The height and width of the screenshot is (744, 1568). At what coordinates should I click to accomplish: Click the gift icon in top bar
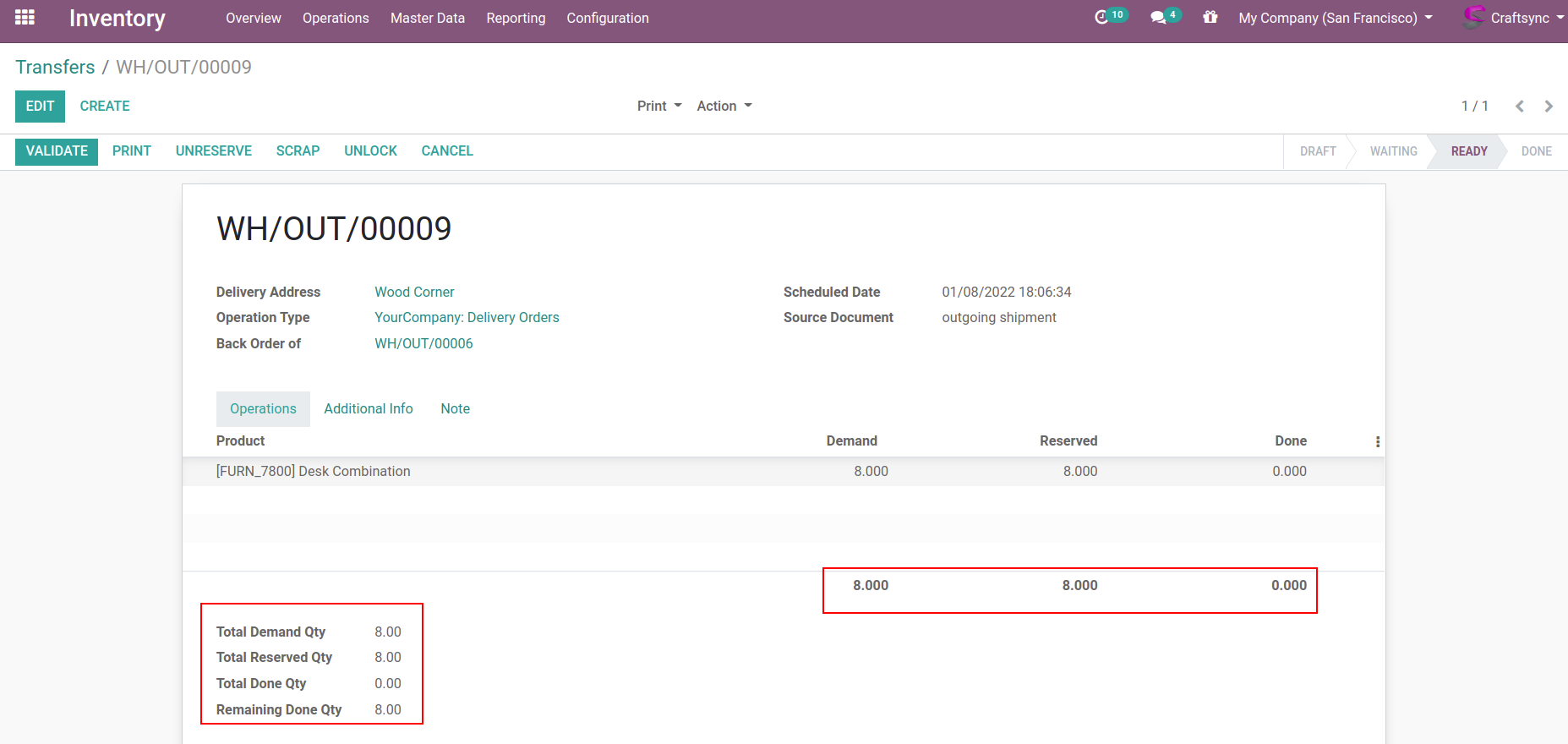(1210, 18)
